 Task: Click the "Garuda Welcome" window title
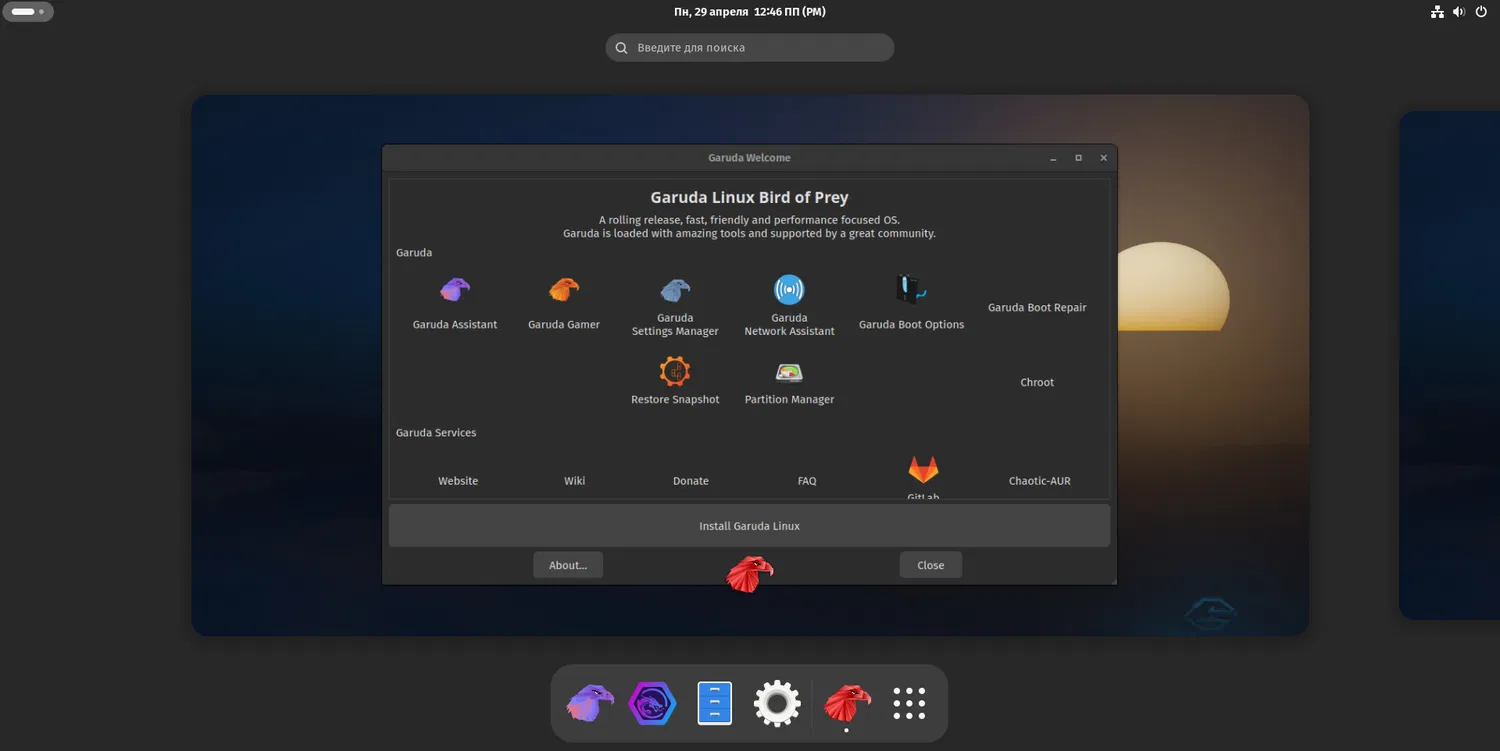749,158
